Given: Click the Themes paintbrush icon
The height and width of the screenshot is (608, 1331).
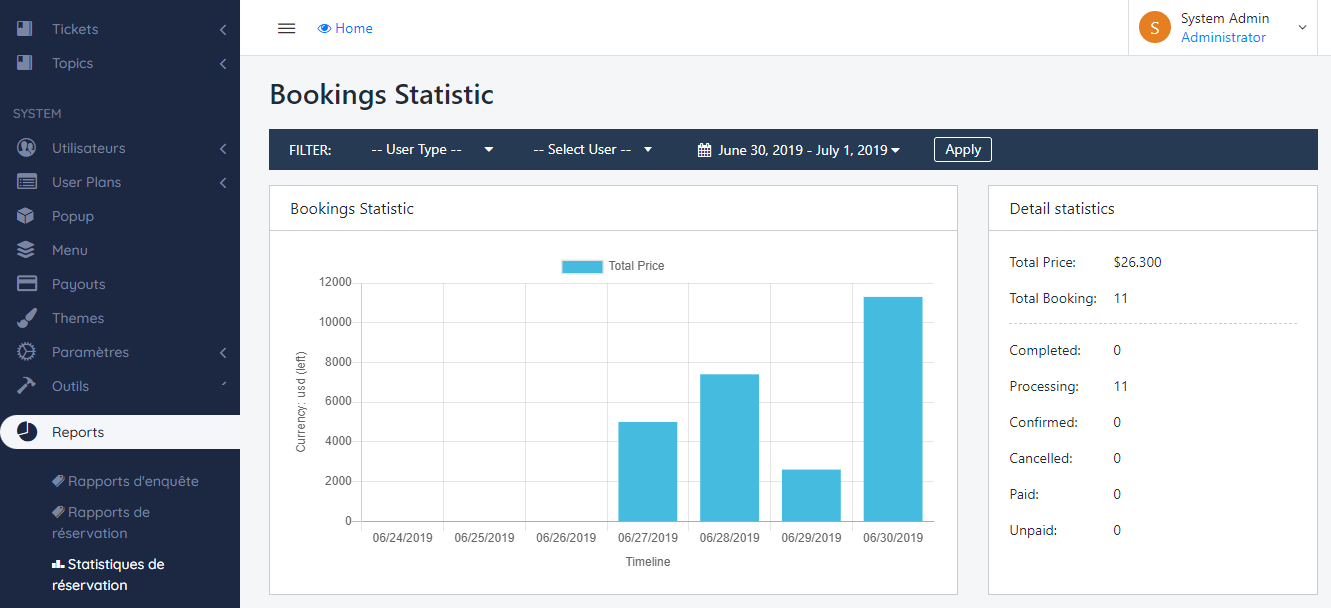Looking at the screenshot, I should [x=27, y=318].
